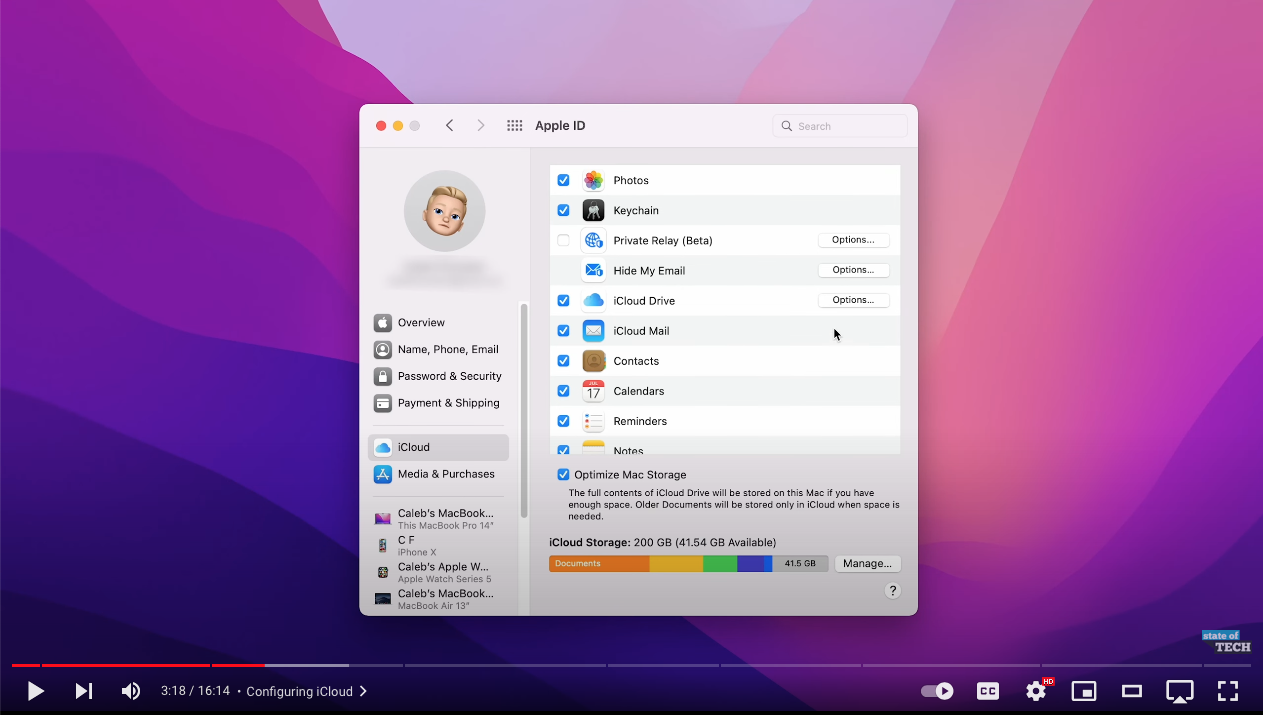The width and height of the screenshot is (1263, 715).
Task: Toggle the video autoplay switch
Action: pyautogui.click(x=937, y=691)
